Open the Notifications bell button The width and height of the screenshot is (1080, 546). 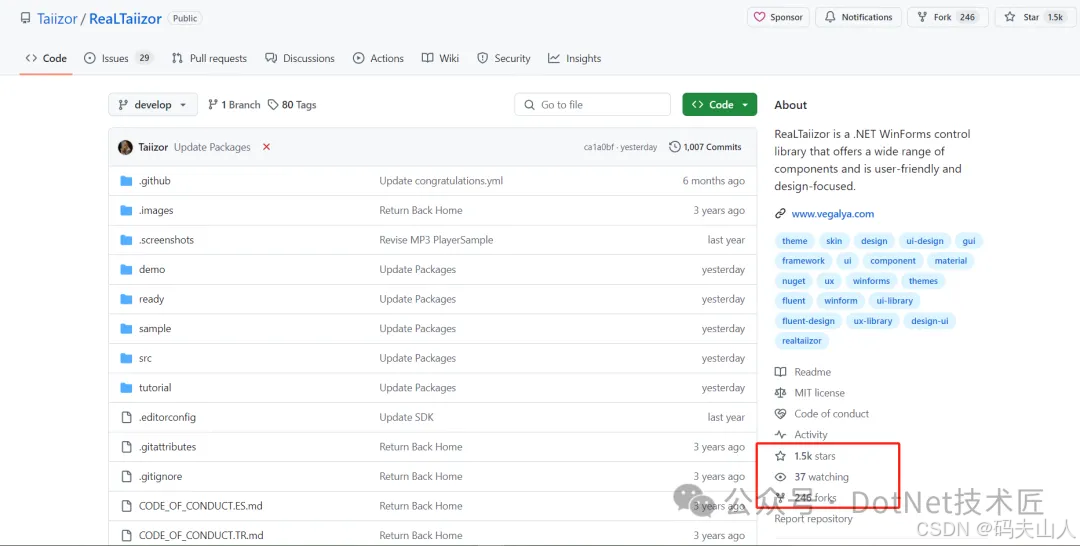click(x=858, y=17)
